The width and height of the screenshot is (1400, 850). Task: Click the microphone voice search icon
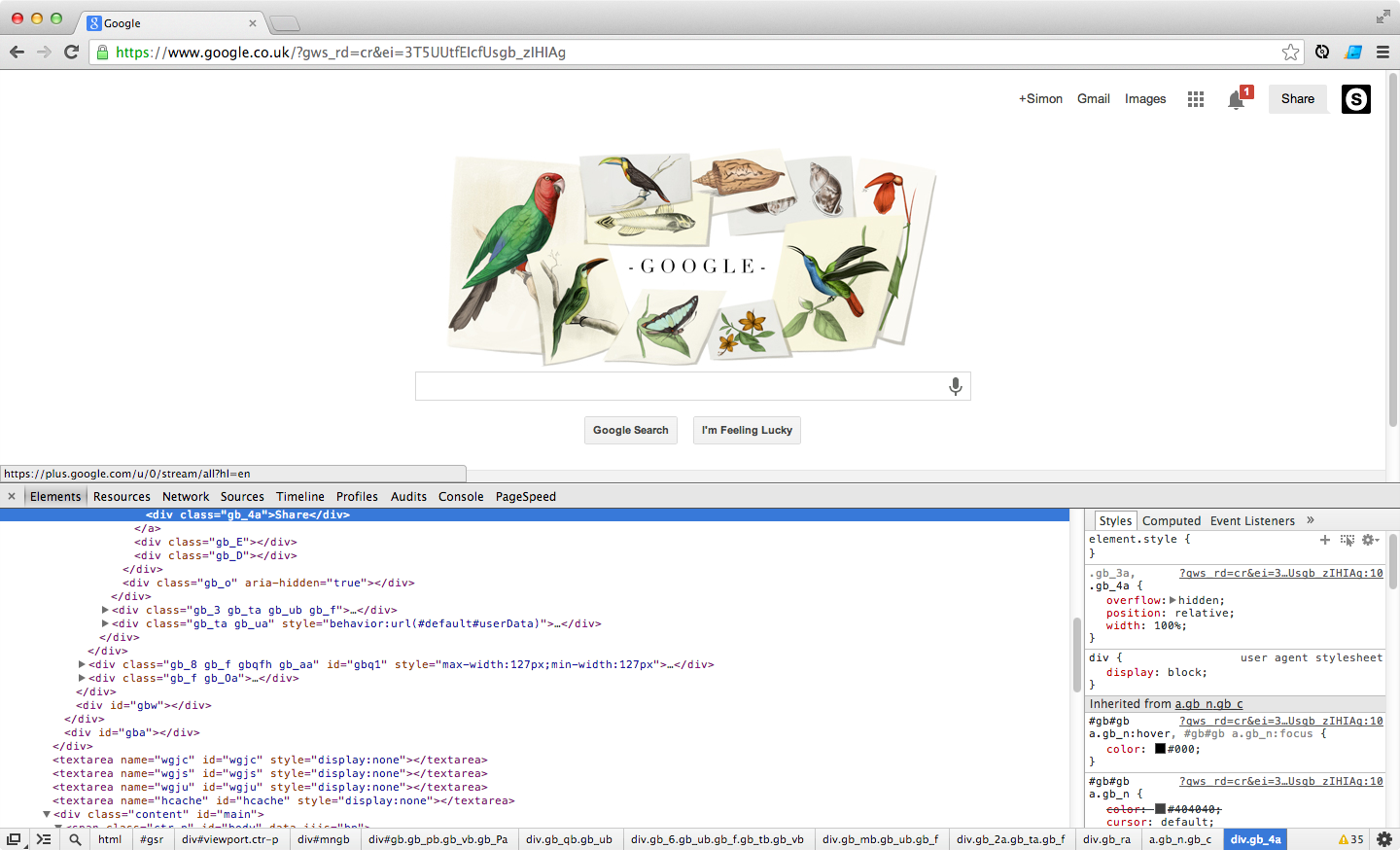956,386
